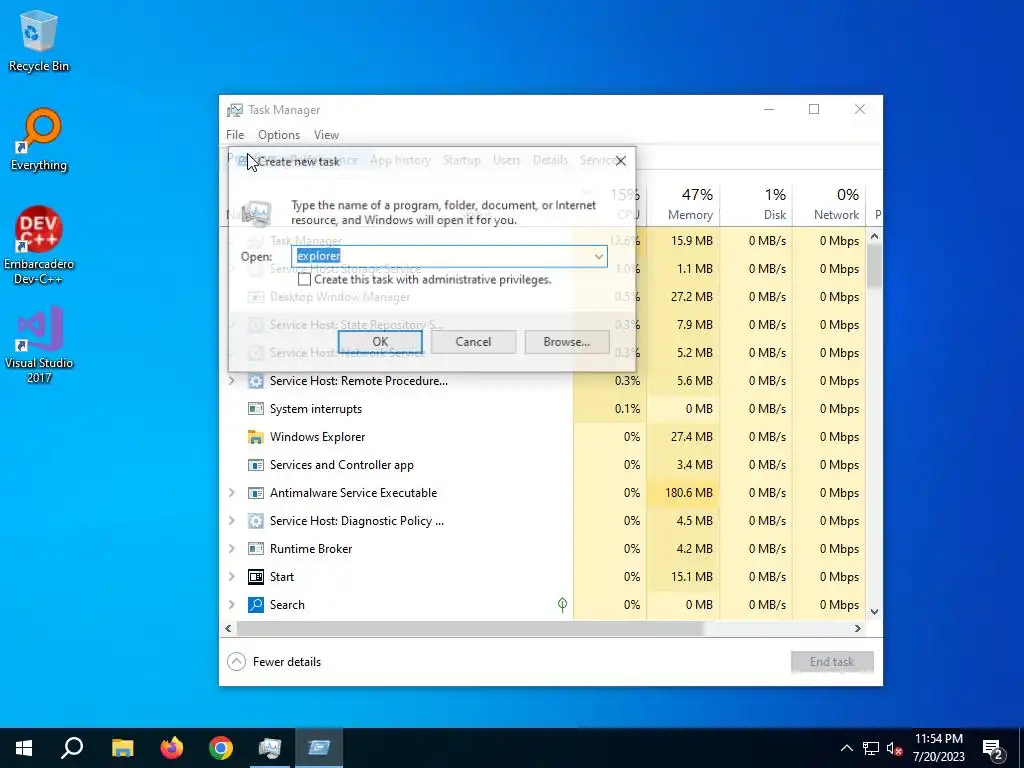The image size is (1024, 768).
Task: Click the Browse... button
Action: tap(566, 342)
